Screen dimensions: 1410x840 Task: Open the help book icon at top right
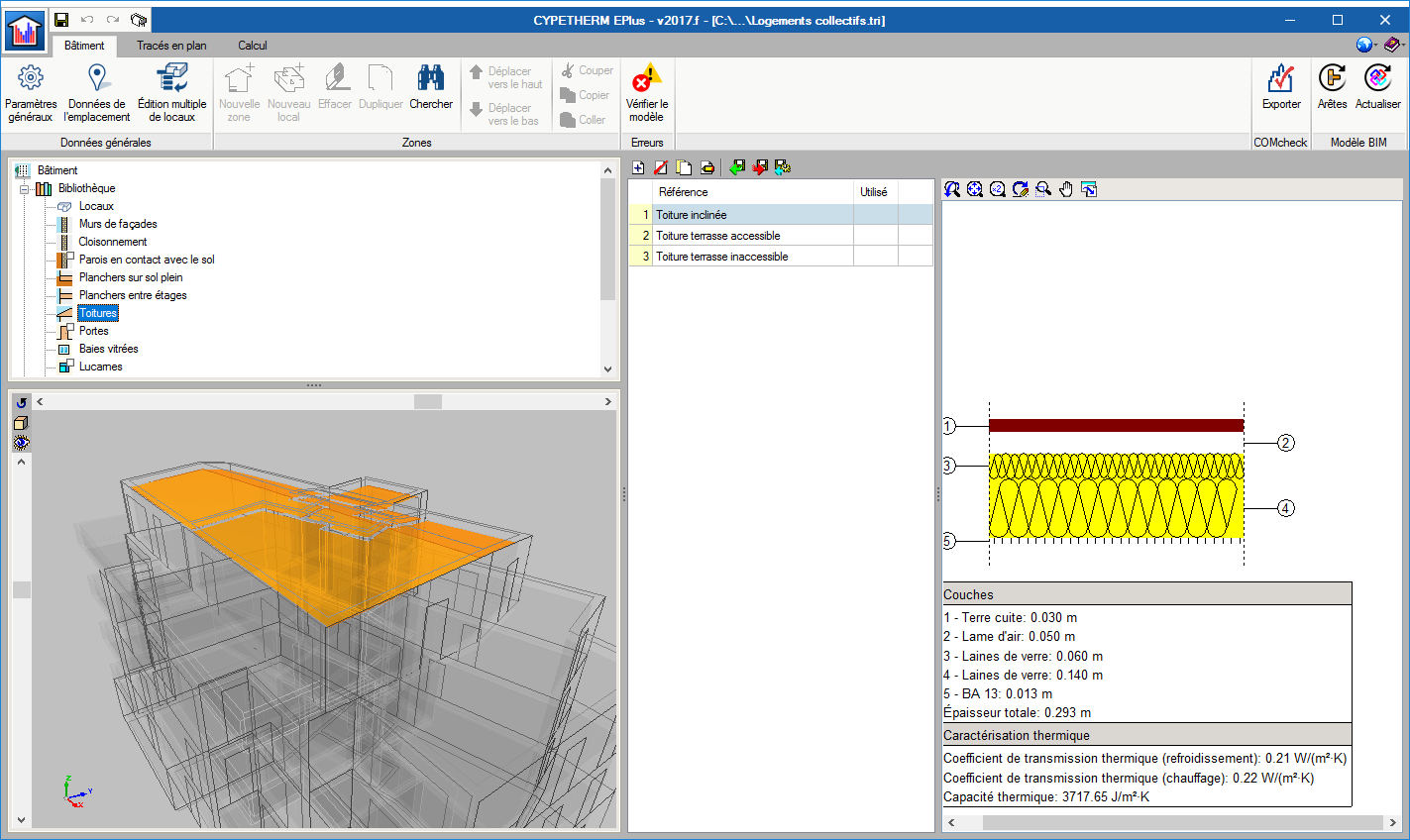1393,45
